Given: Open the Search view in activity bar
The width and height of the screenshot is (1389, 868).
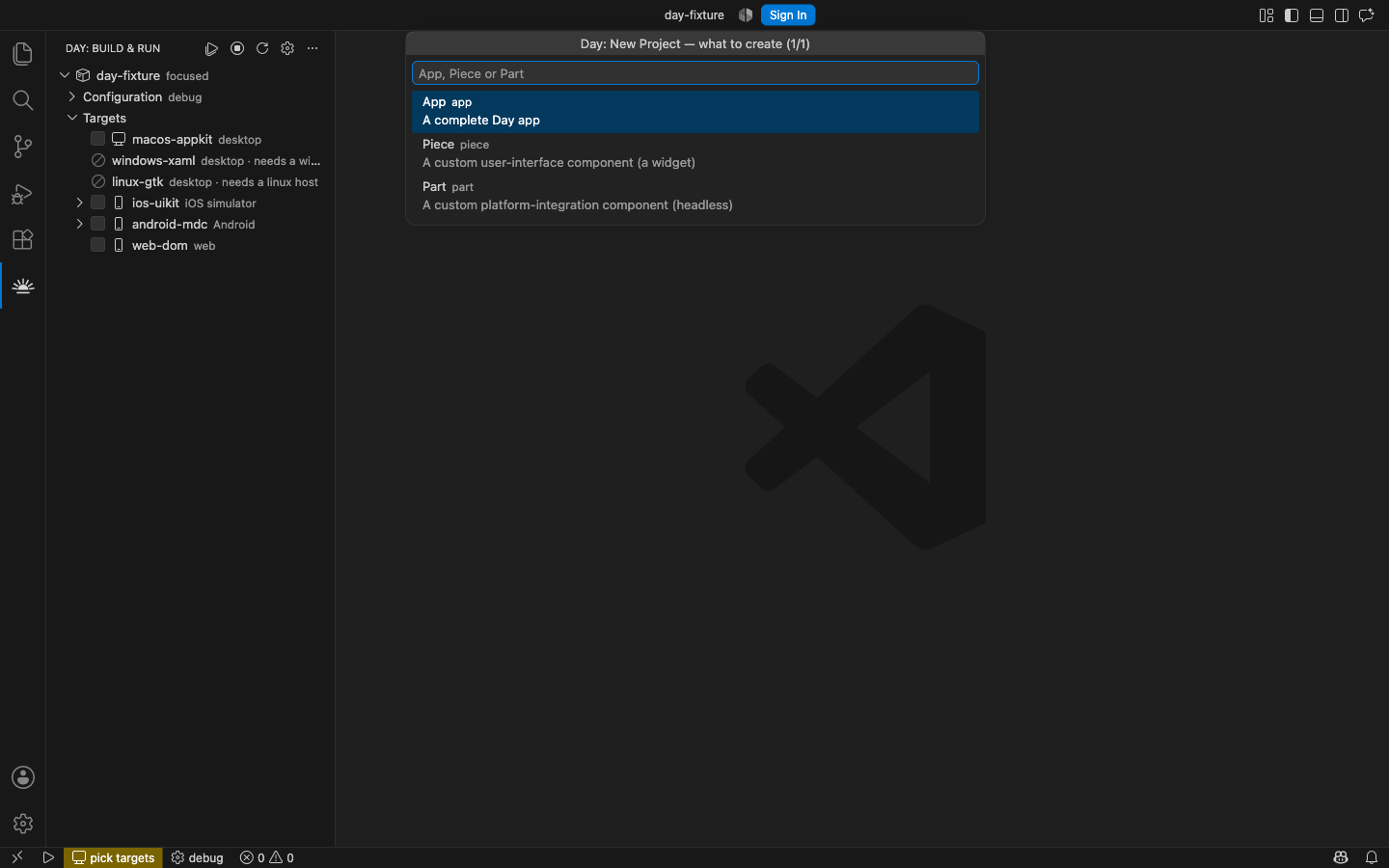Looking at the screenshot, I should coord(22,100).
